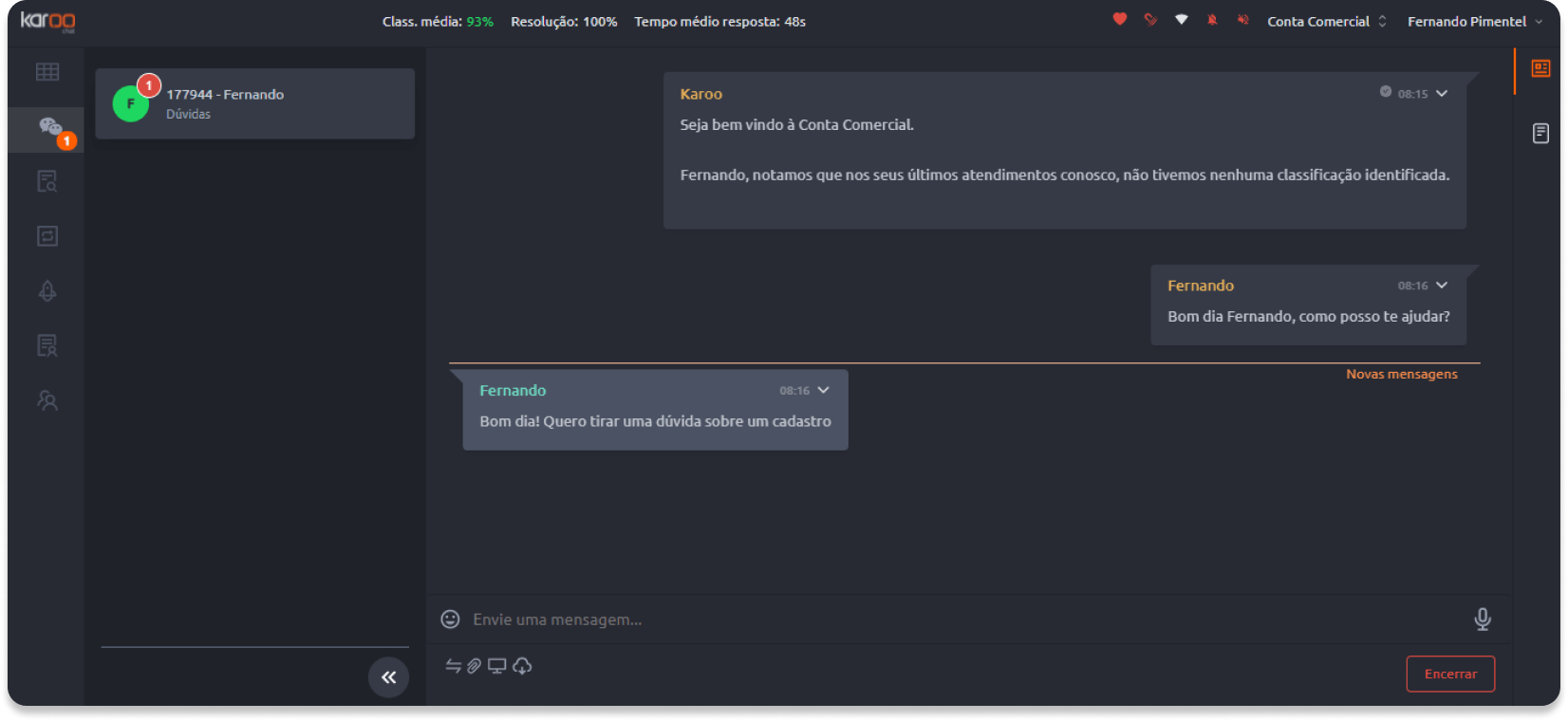Open the emoji picker smiley icon
Image resolution: width=1568 pixels, height=721 pixels.
tap(450, 619)
